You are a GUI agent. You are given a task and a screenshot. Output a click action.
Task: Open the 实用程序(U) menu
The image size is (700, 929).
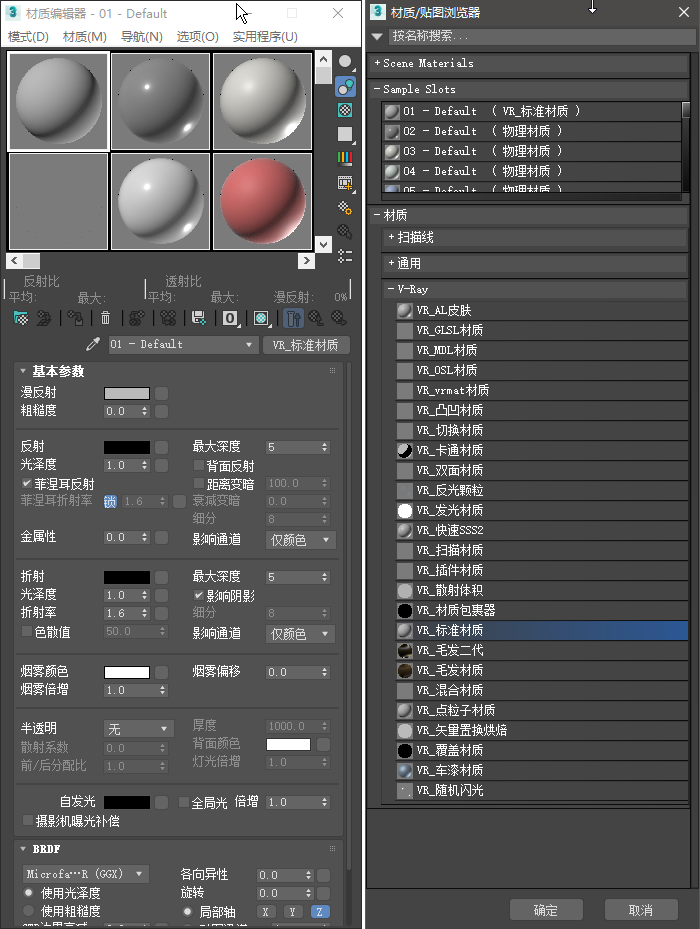265,37
